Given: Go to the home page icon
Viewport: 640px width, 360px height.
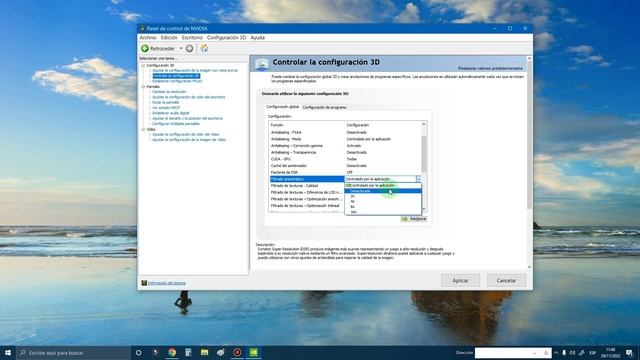Looking at the screenshot, I should (204, 49).
